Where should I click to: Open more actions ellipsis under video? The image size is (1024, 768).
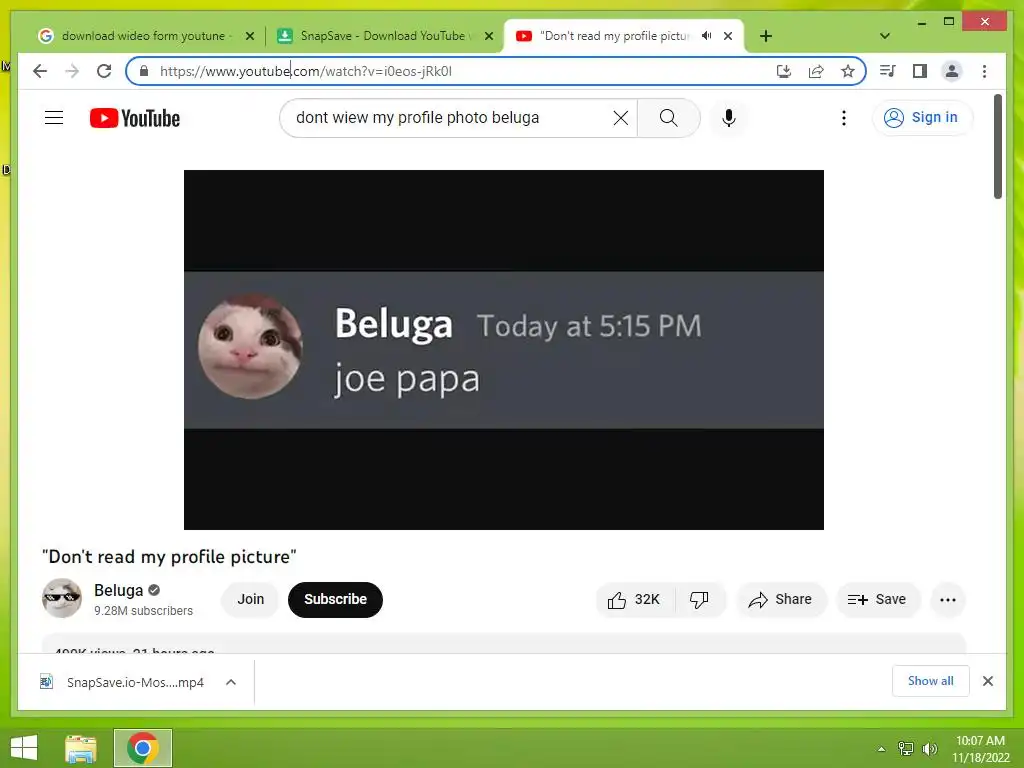tap(948, 600)
